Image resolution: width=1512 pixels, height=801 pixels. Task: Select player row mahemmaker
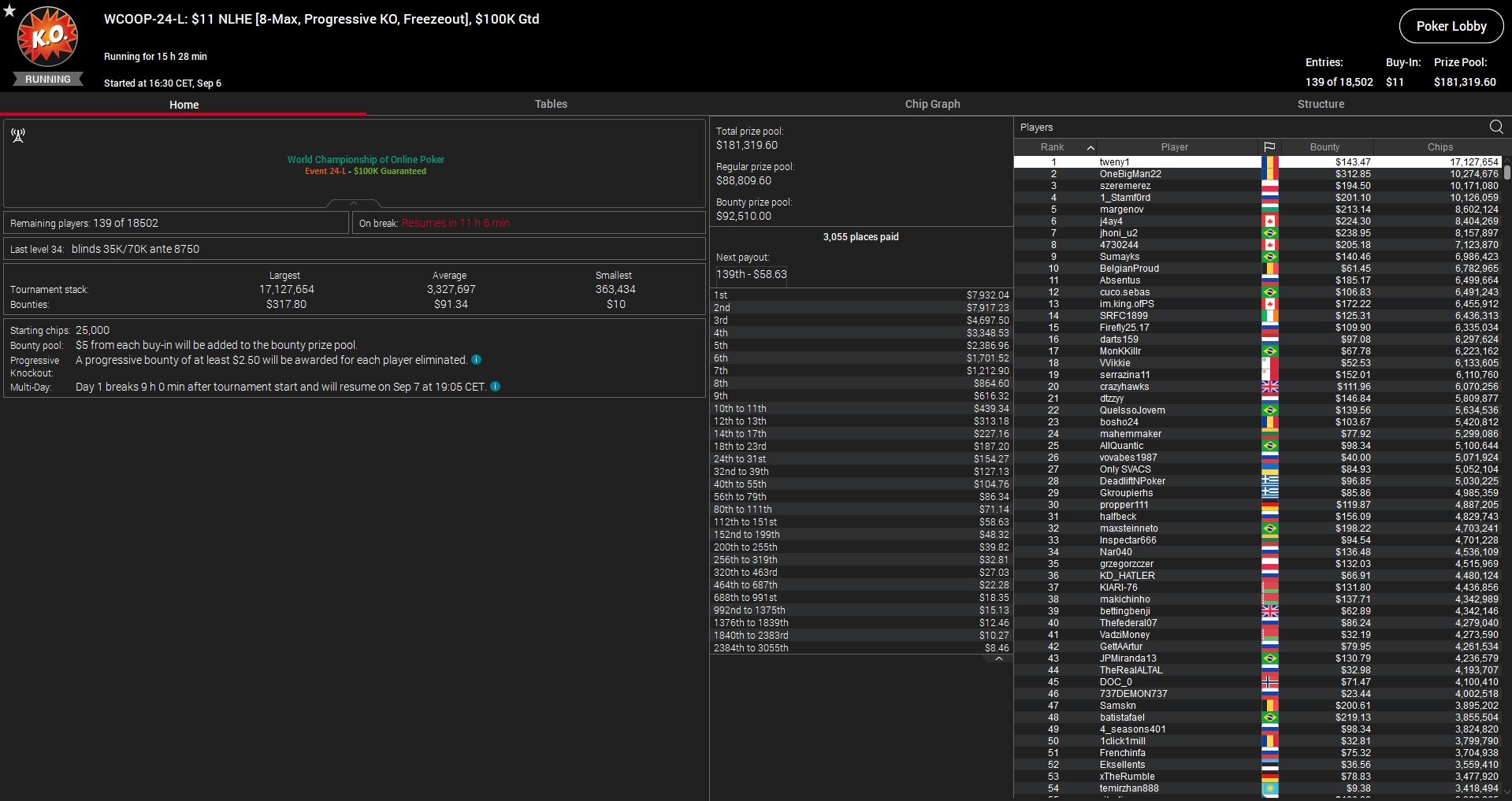pyautogui.click(x=1258, y=434)
